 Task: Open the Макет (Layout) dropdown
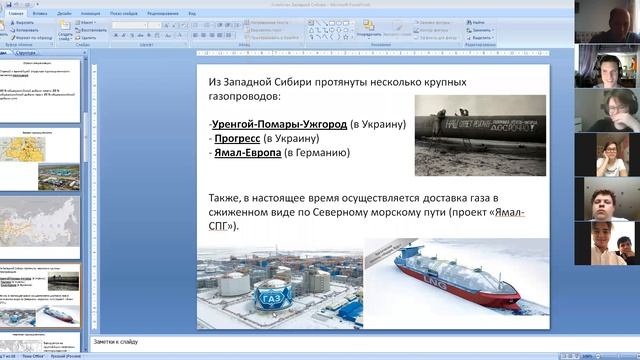coord(86,23)
